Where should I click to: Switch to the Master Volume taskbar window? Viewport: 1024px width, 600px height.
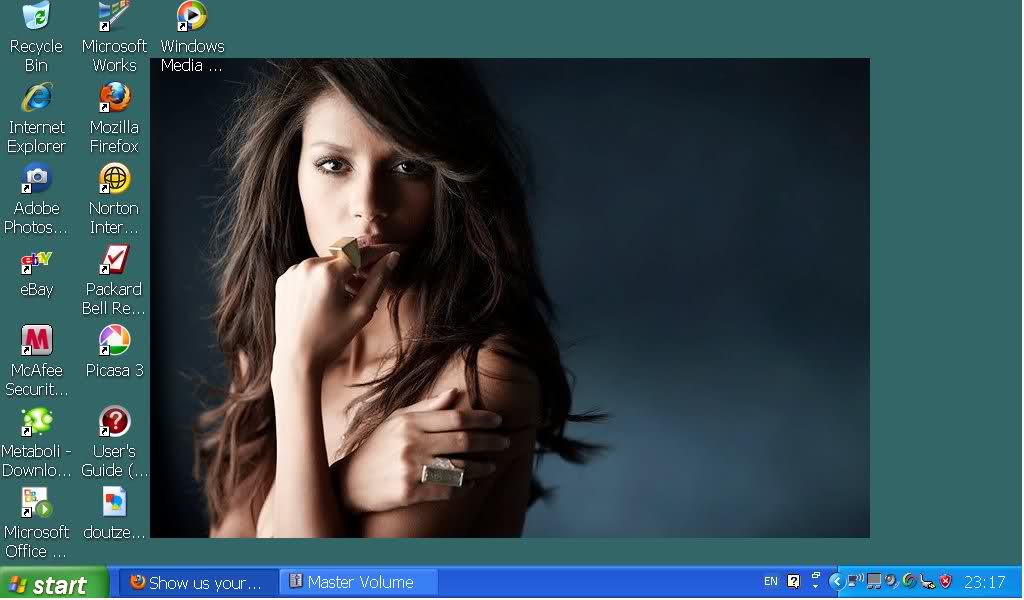tap(360, 582)
